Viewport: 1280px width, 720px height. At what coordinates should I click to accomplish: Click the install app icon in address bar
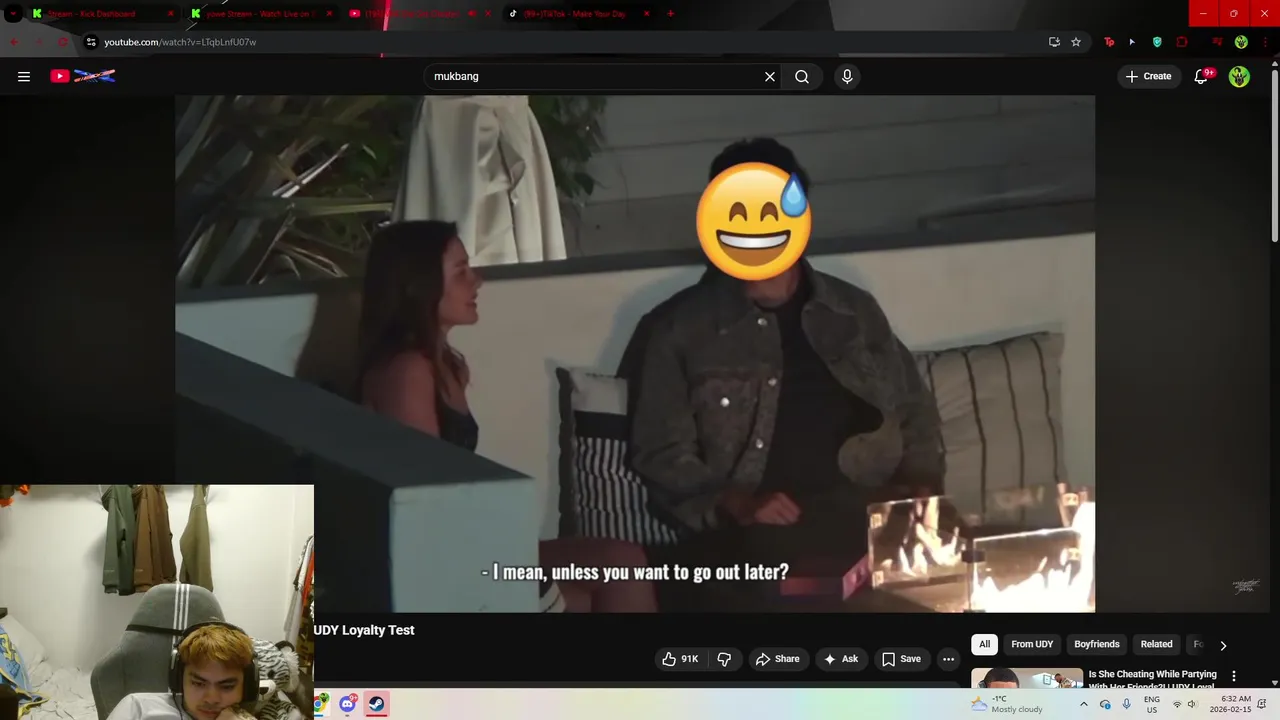point(1054,42)
